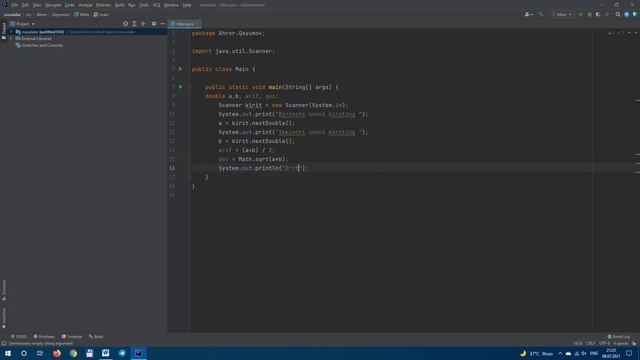Viewport: 640px width, 360px height.
Task: Go to previous highlighted error arrow
Action: [x=629, y=33]
